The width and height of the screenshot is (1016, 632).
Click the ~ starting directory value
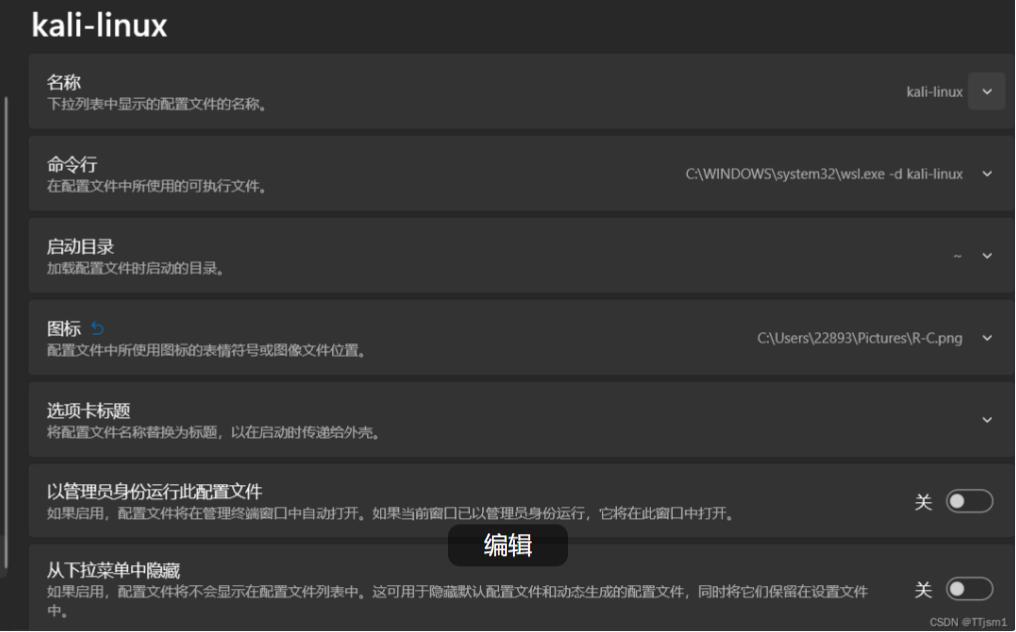[957, 256]
